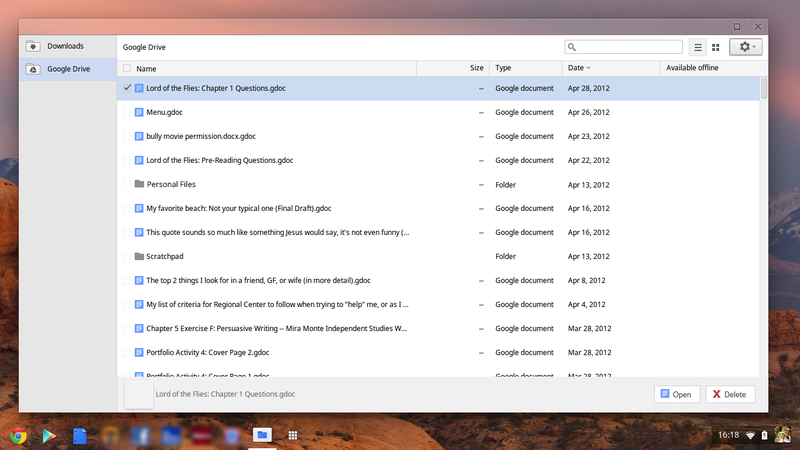This screenshot has height=450, width=800.
Task: Toggle the select-all checkbox beside Name
Action: [127, 68]
